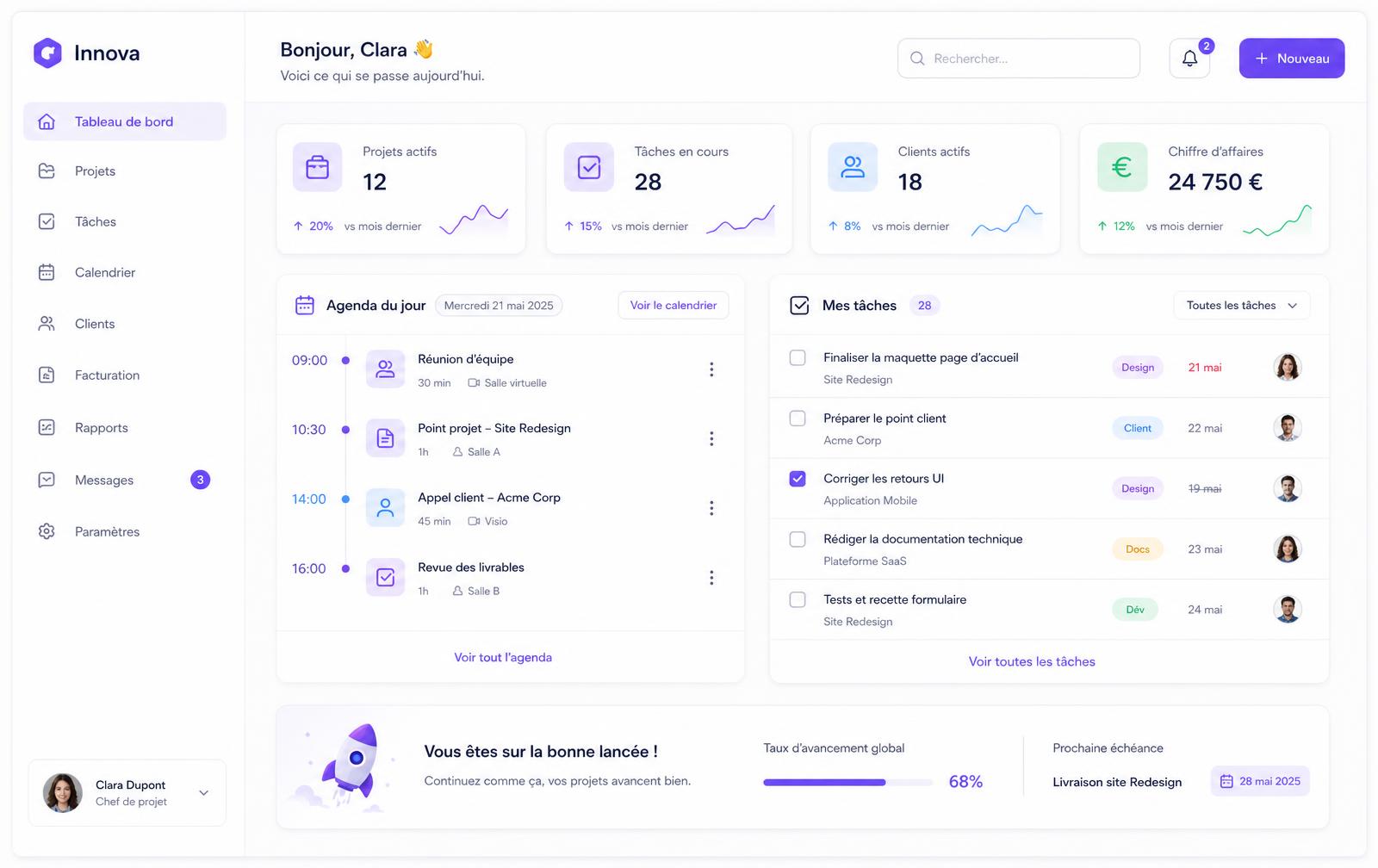Open options menu for Revue des livrables
The width and height of the screenshot is (1378, 868).
pos(711,578)
